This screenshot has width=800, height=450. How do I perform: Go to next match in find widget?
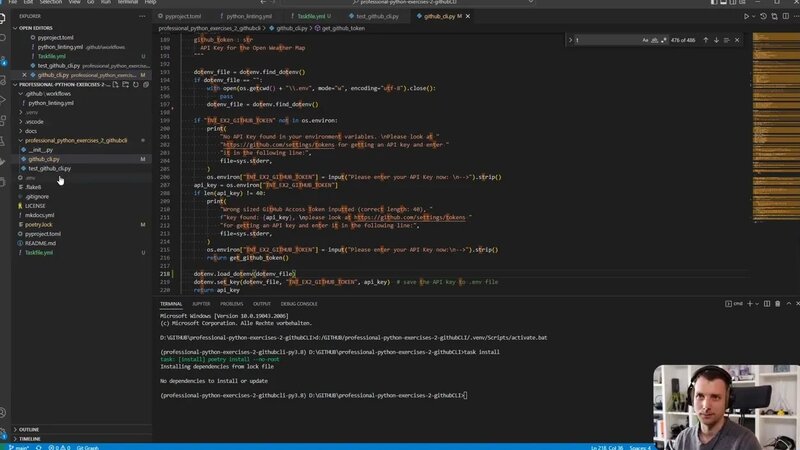tap(716, 40)
